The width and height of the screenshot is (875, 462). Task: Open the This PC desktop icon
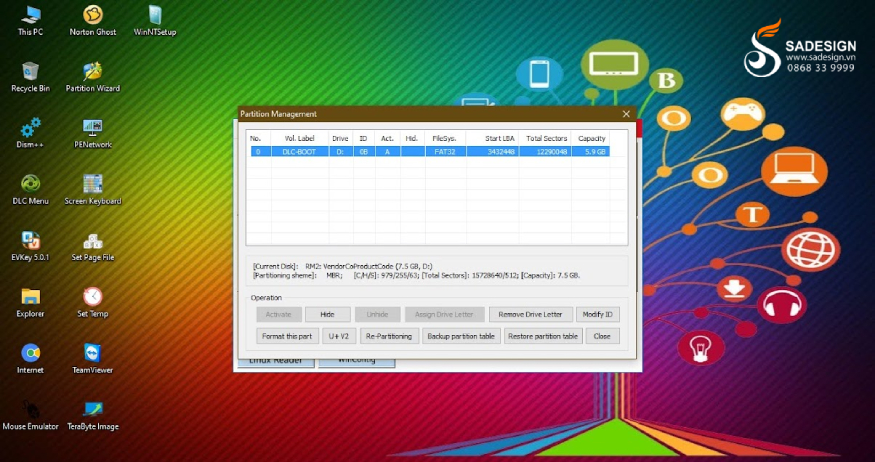30,21
